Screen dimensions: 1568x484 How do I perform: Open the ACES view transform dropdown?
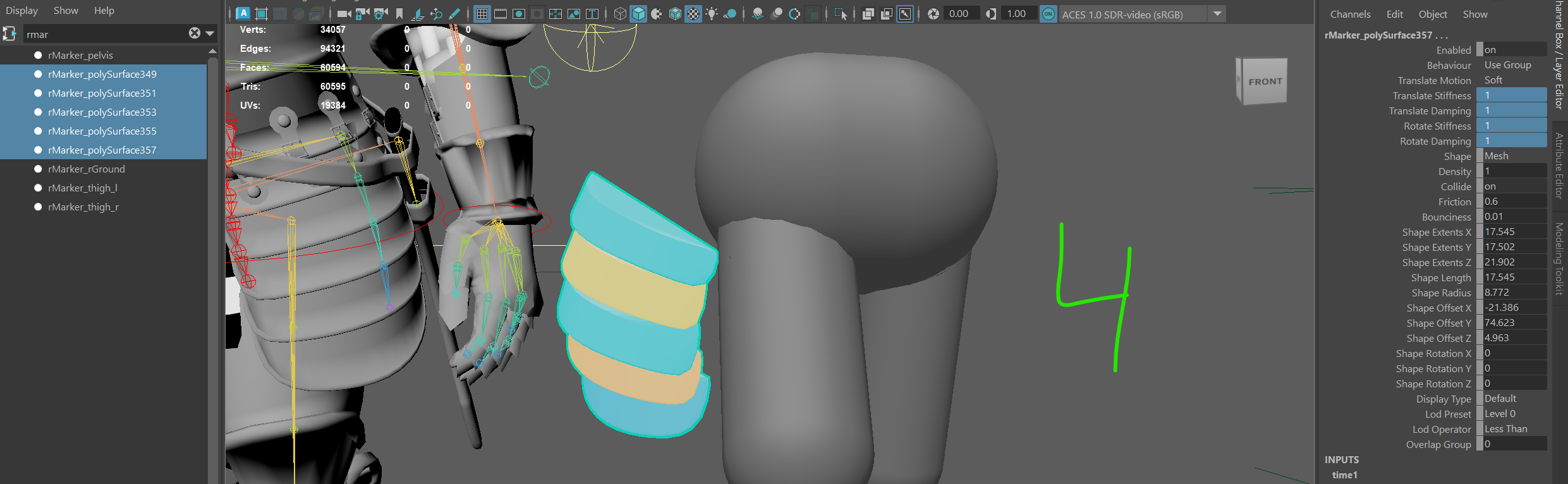(1217, 14)
